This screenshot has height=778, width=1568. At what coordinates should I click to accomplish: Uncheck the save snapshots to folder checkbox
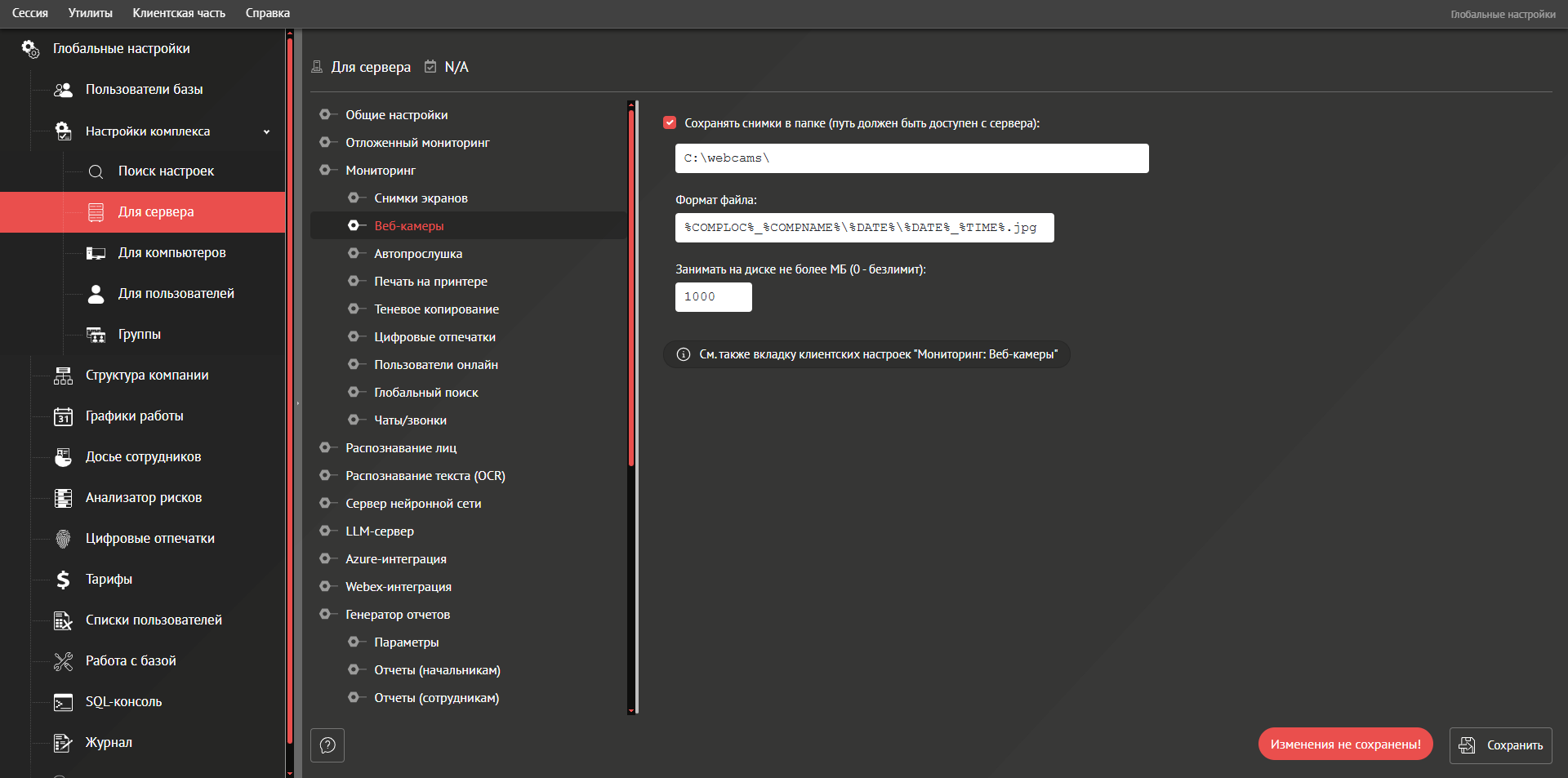point(670,123)
